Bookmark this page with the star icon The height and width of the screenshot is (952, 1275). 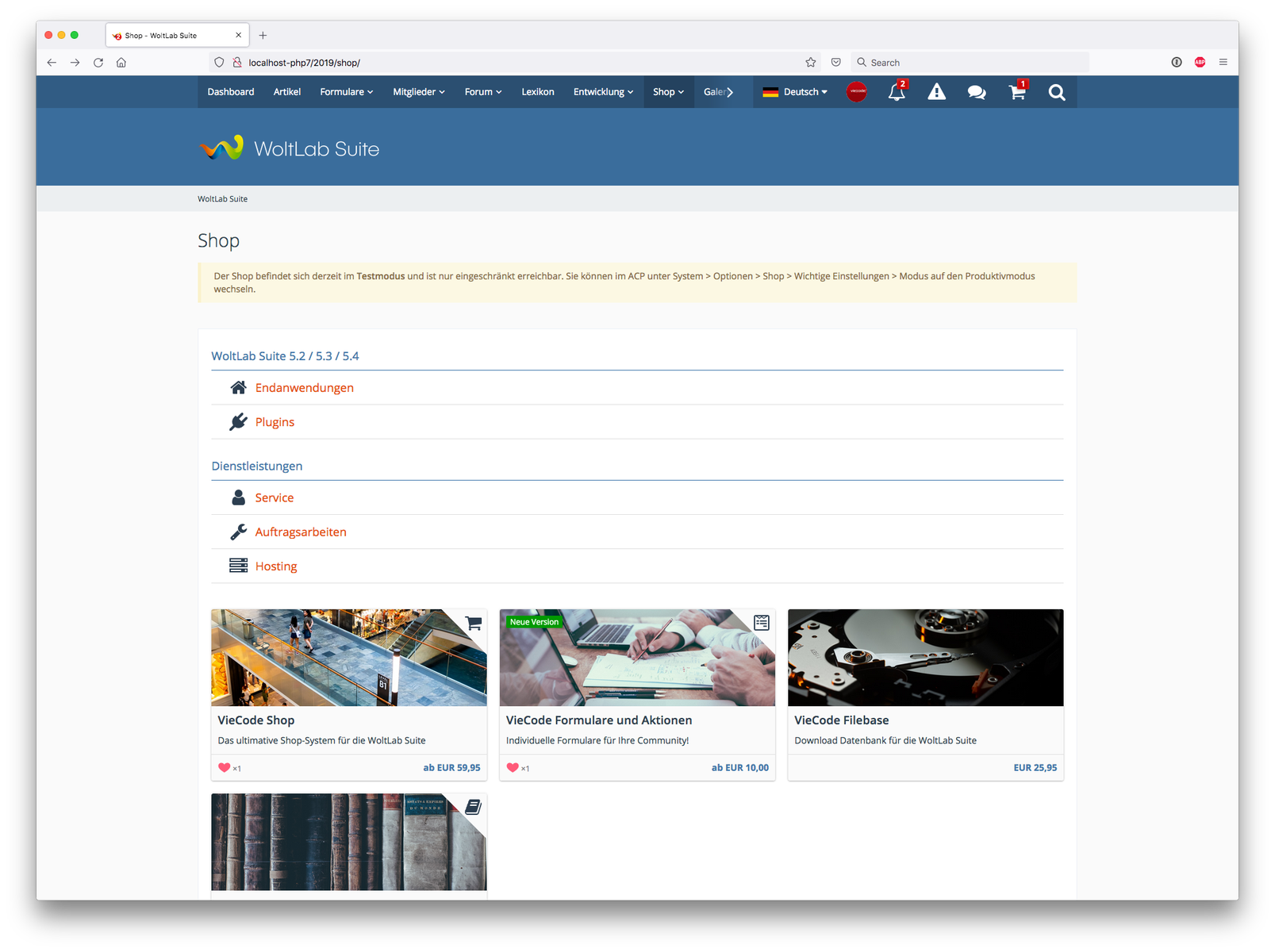click(x=811, y=63)
